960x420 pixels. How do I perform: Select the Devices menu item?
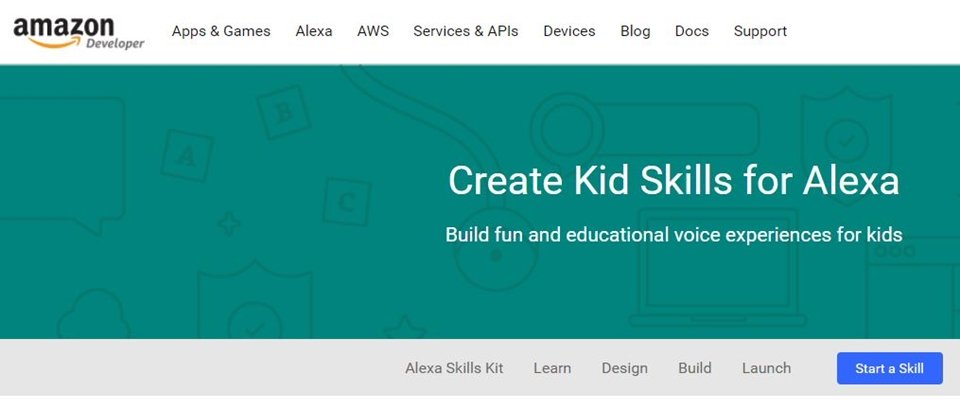click(569, 31)
